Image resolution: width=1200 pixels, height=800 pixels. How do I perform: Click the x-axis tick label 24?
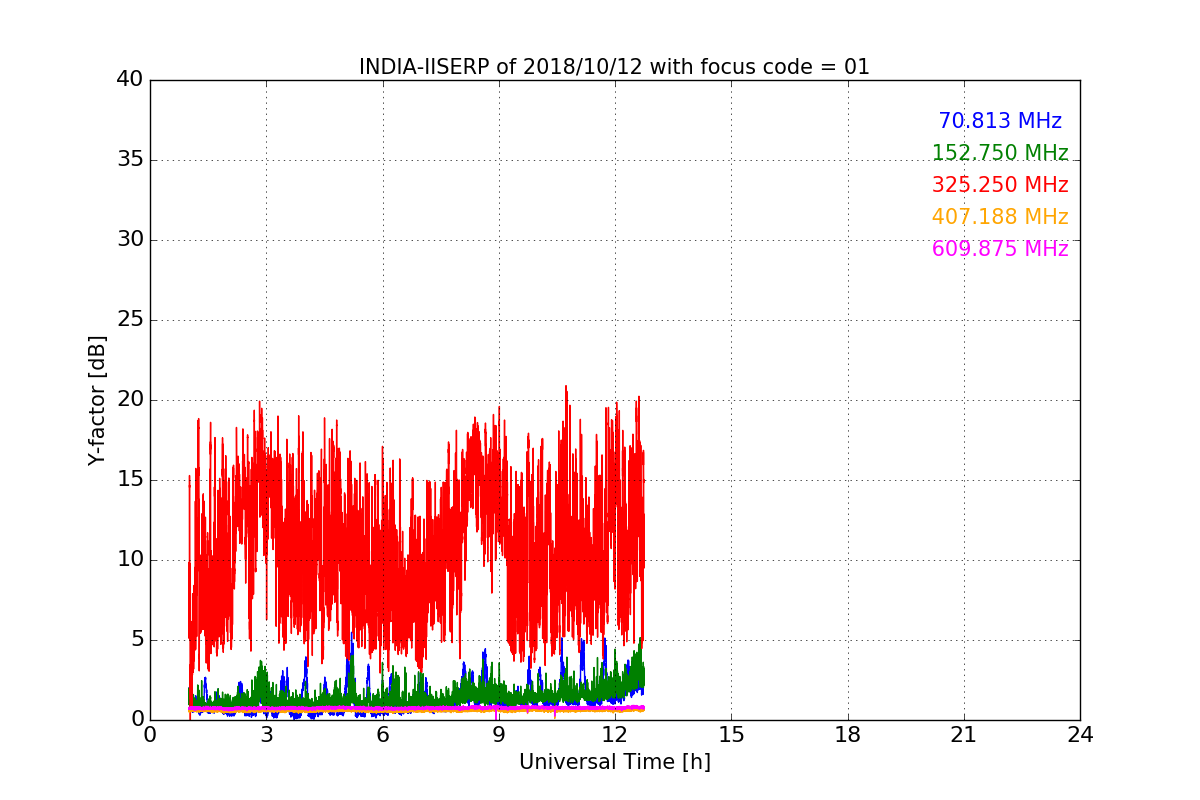pyautogui.click(x=1080, y=734)
